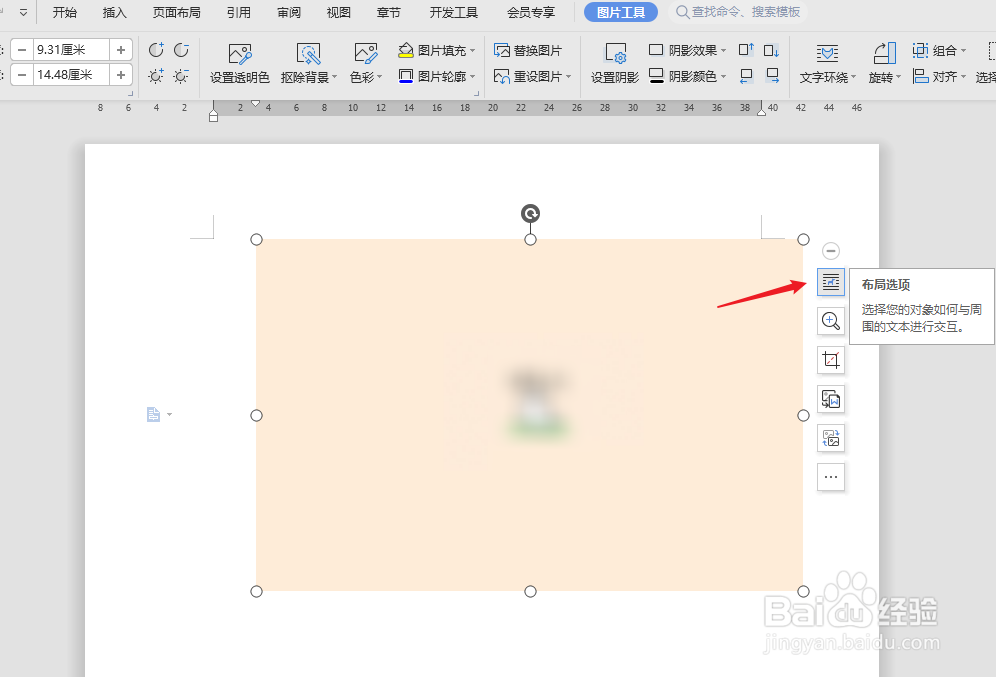Click the top-left resize handle of image
The width and height of the screenshot is (996, 677).
[256, 239]
